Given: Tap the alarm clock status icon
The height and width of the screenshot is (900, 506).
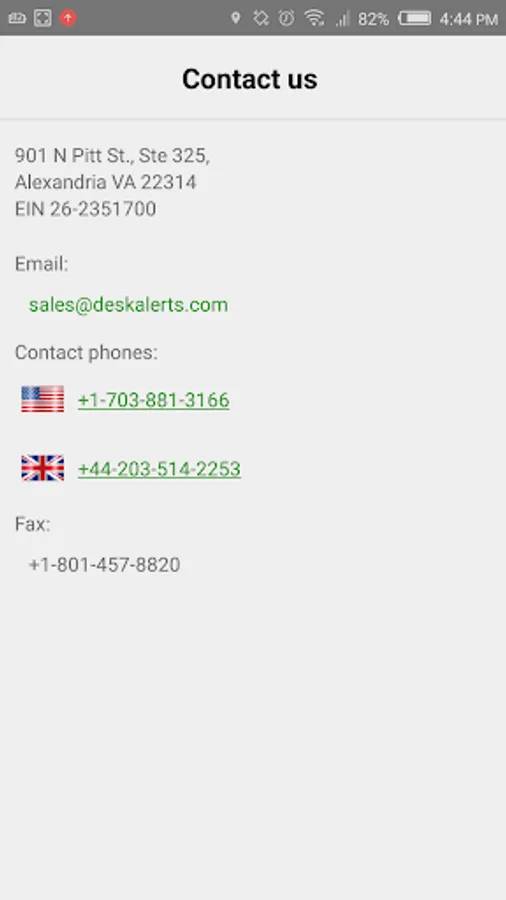Looking at the screenshot, I should coord(286,18).
